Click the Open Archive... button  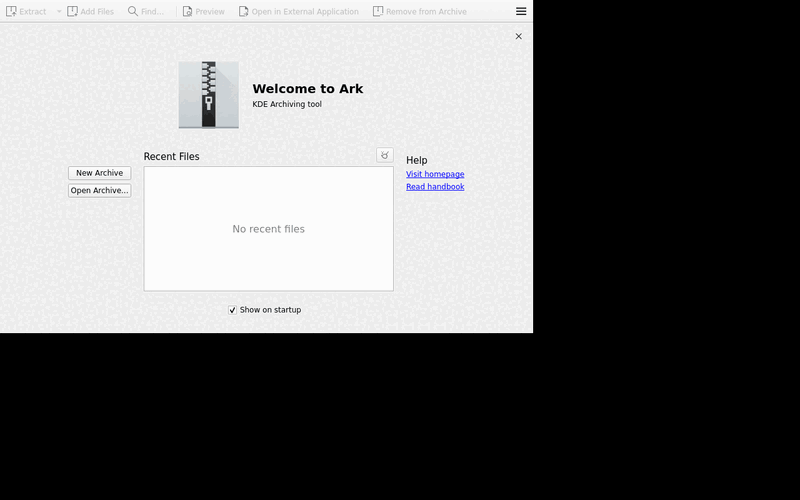[x=99, y=190]
